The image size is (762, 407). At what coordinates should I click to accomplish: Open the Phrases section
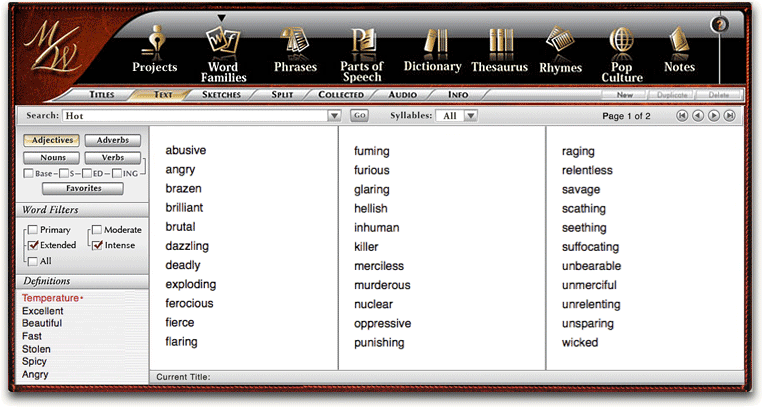click(295, 50)
